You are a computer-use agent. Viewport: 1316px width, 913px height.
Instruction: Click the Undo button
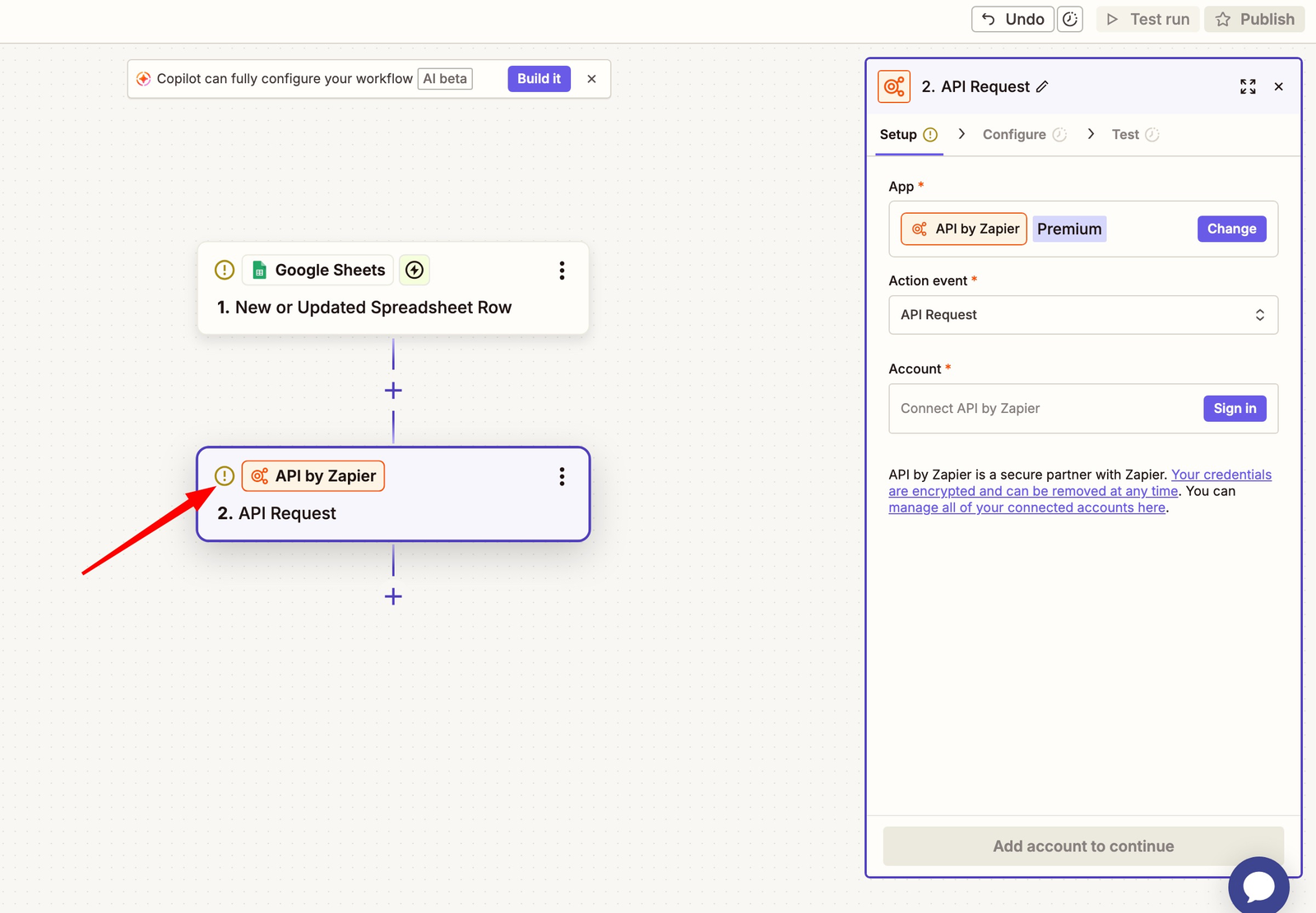1012,19
